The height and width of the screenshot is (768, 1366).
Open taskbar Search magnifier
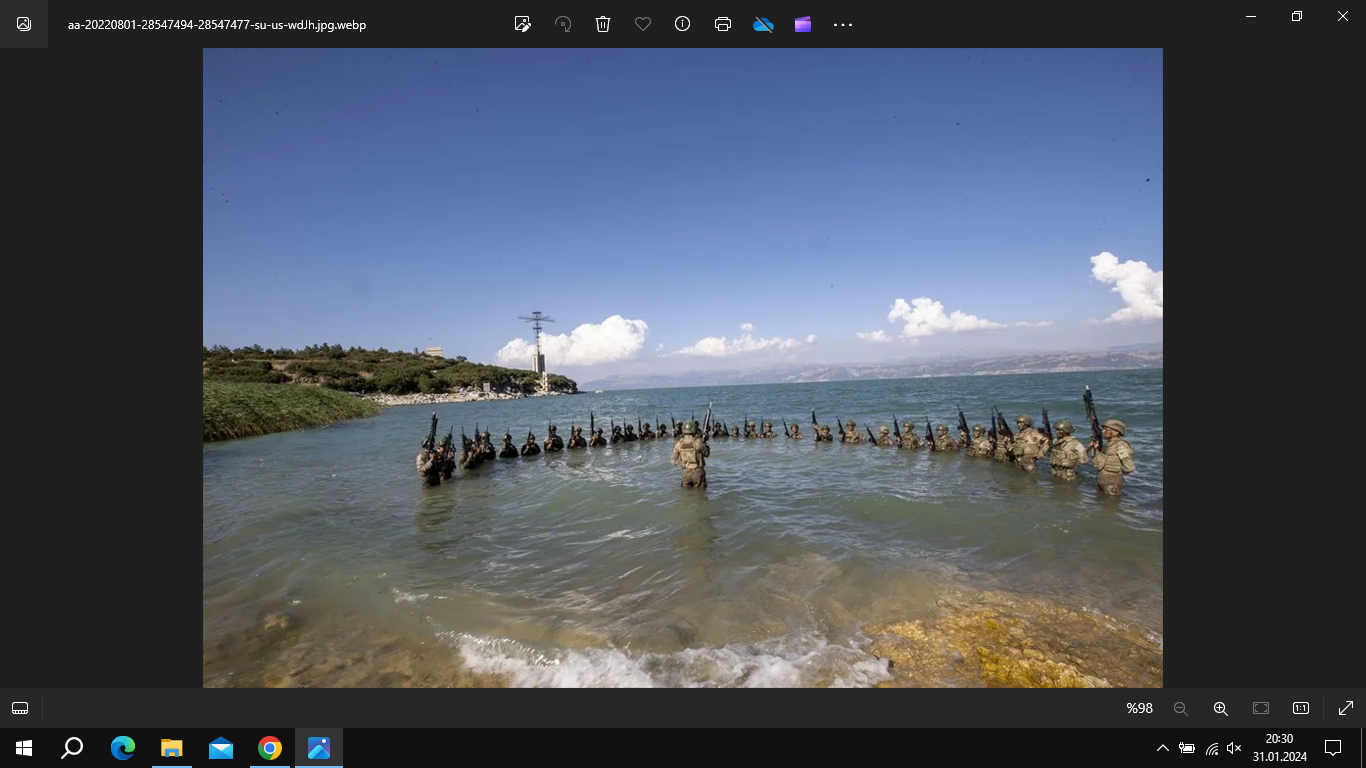(x=72, y=748)
